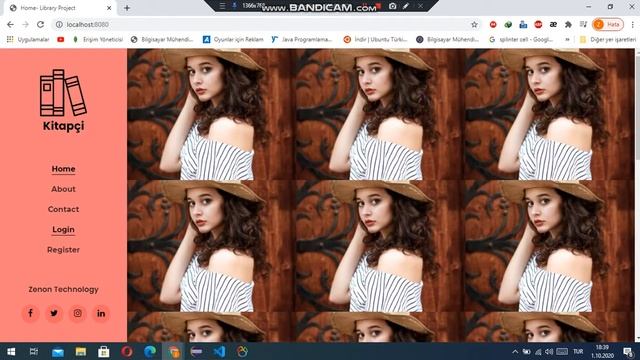Open the Facebook social icon

point(30,313)
